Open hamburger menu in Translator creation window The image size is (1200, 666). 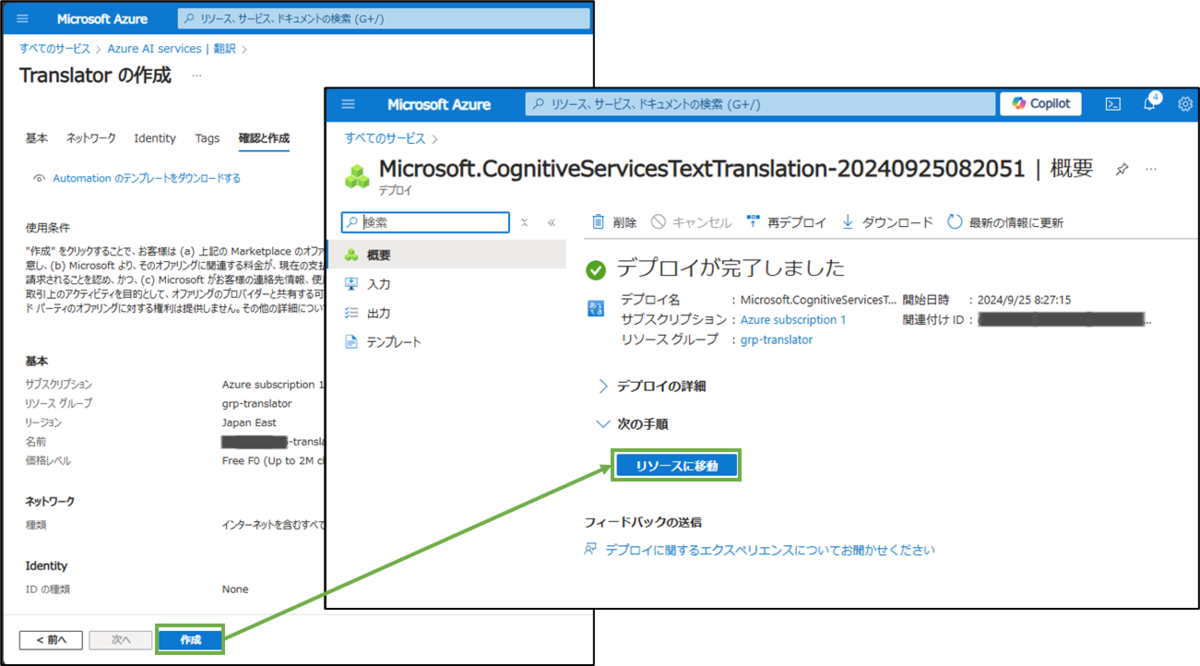21,19
